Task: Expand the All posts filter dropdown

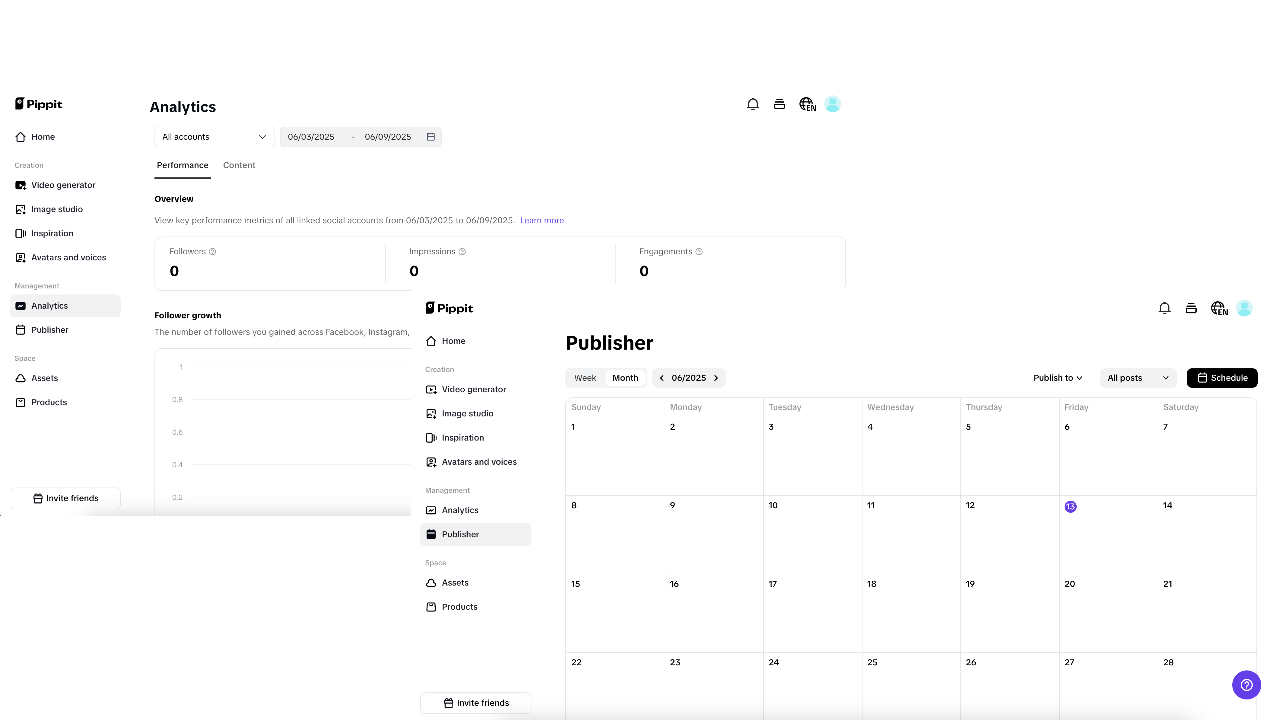Action: [x=1137, y=377]
